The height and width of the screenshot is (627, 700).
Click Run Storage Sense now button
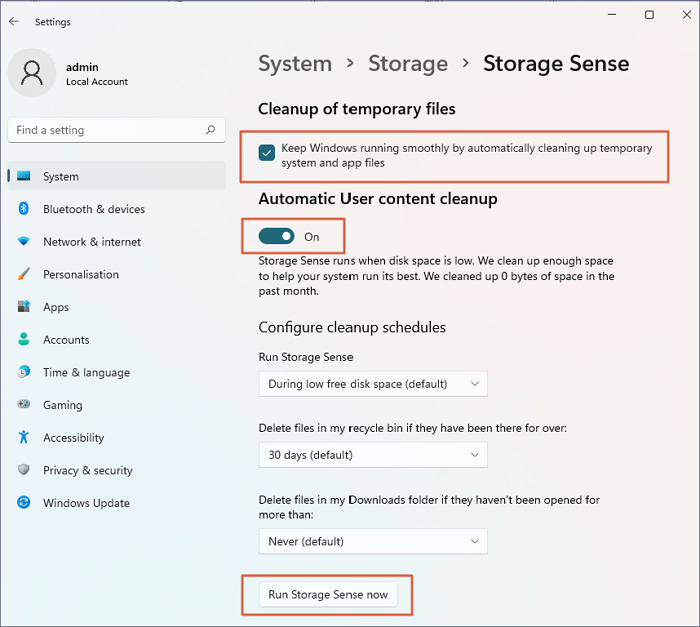[x=328, y=595]
